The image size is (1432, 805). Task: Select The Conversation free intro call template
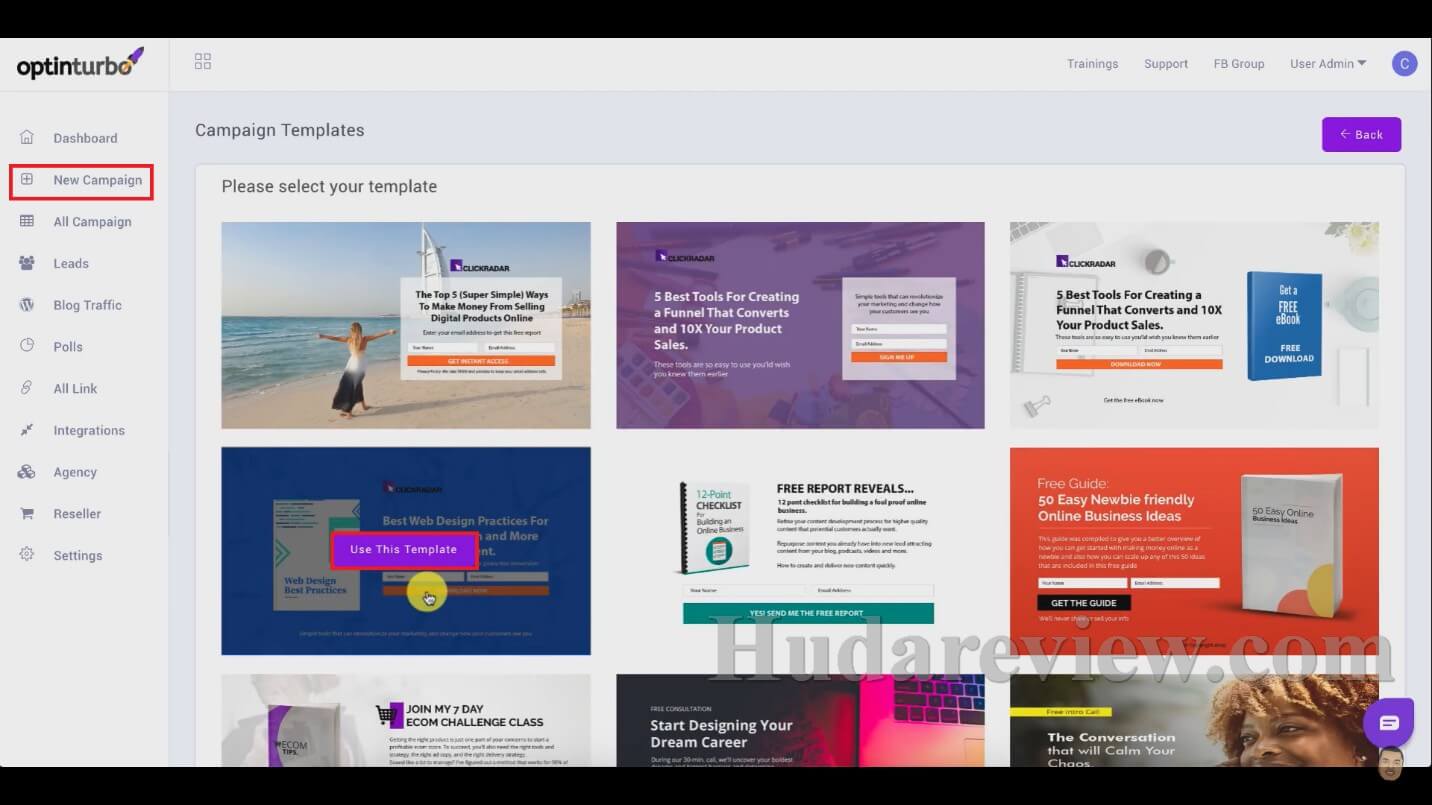[1194, 720]
